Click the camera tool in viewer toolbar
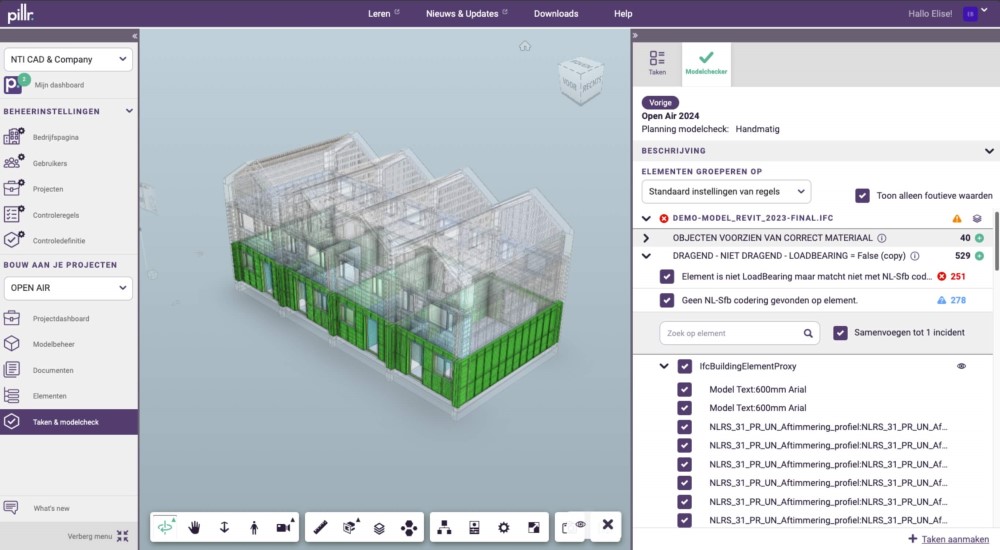The width and height of the screenshot is (1000, 550). 284,527
